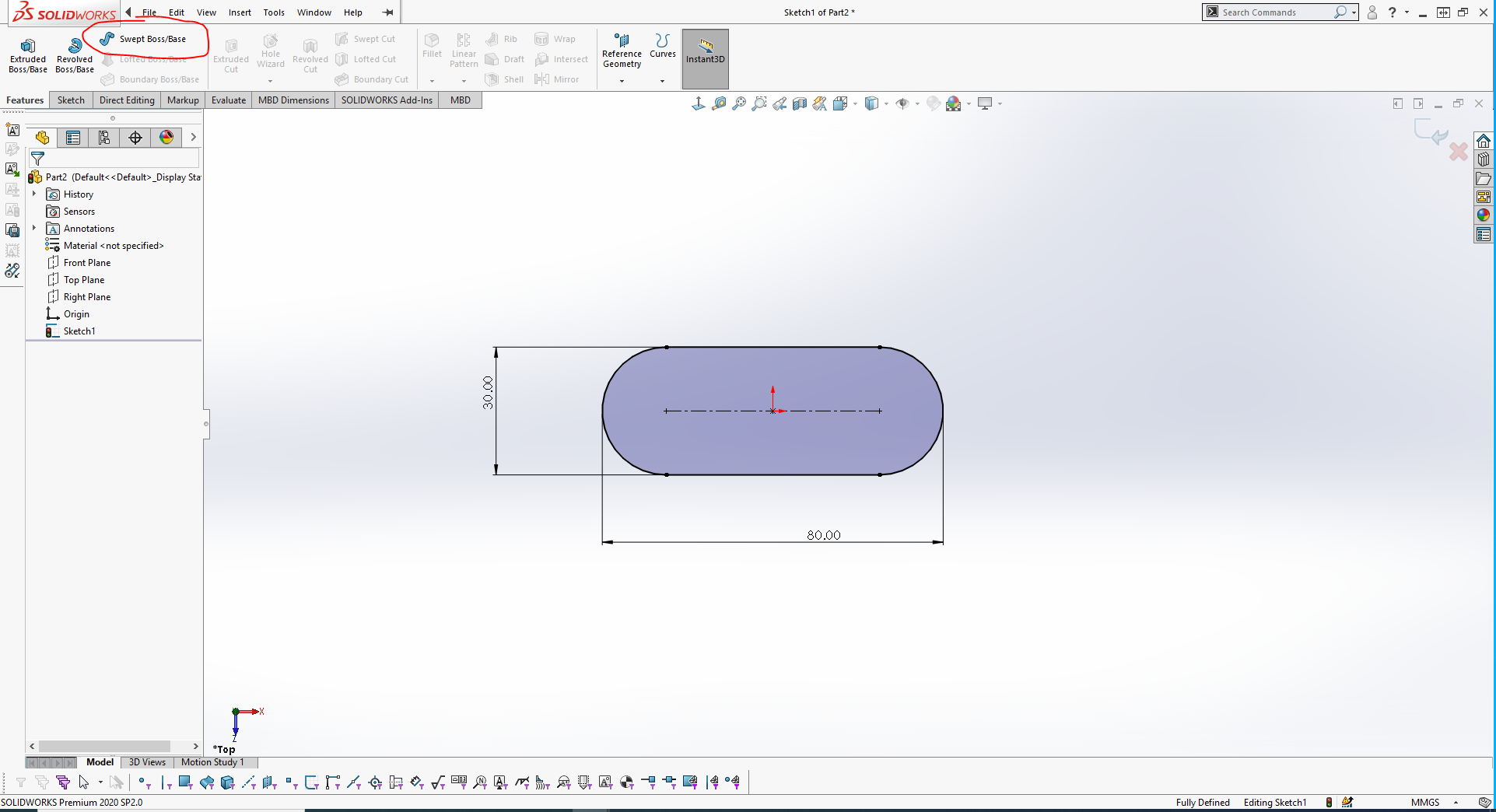This screenshot has height=812, width=1496.
Task: Open search commands dropdown arrow
Action: [1354, 12]
